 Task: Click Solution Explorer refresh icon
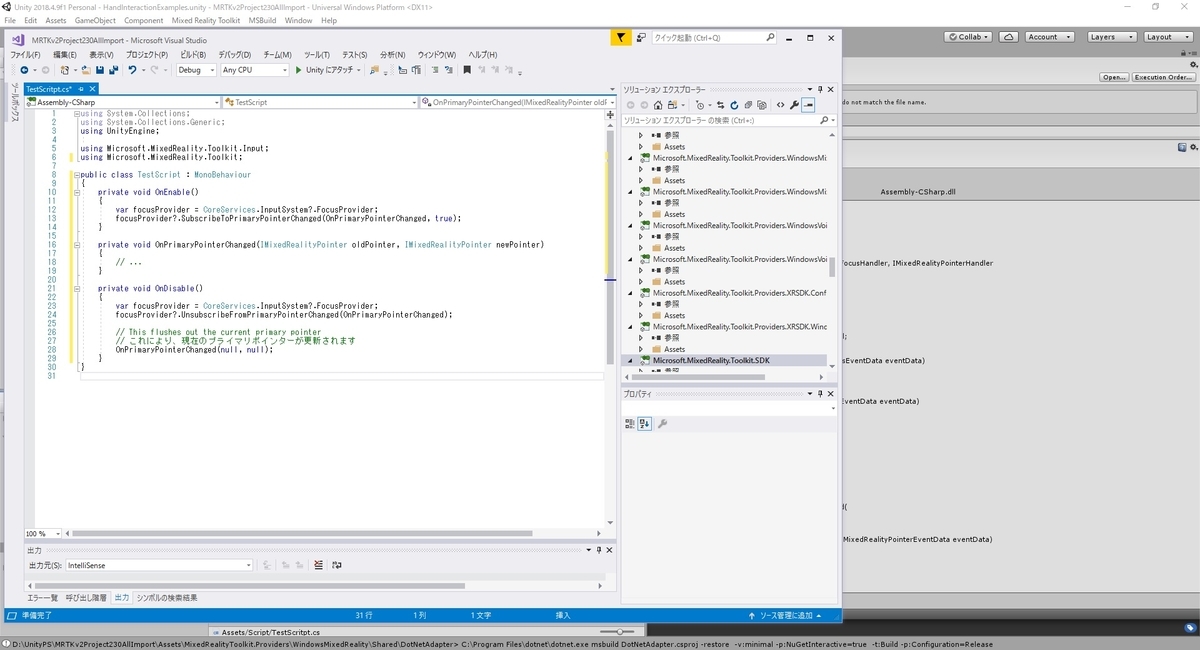tap(734, 105)
